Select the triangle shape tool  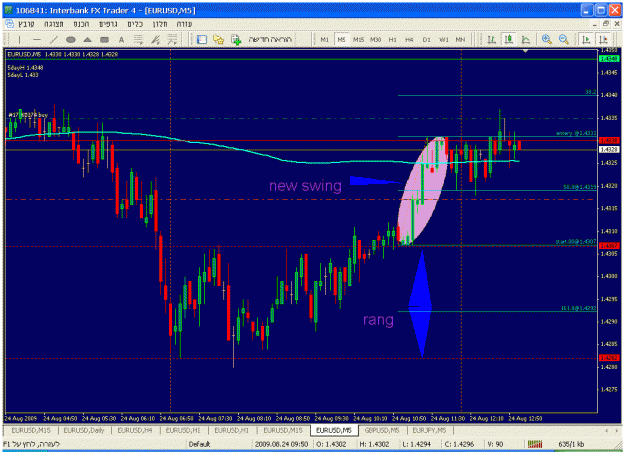click(x=87, y=39)
